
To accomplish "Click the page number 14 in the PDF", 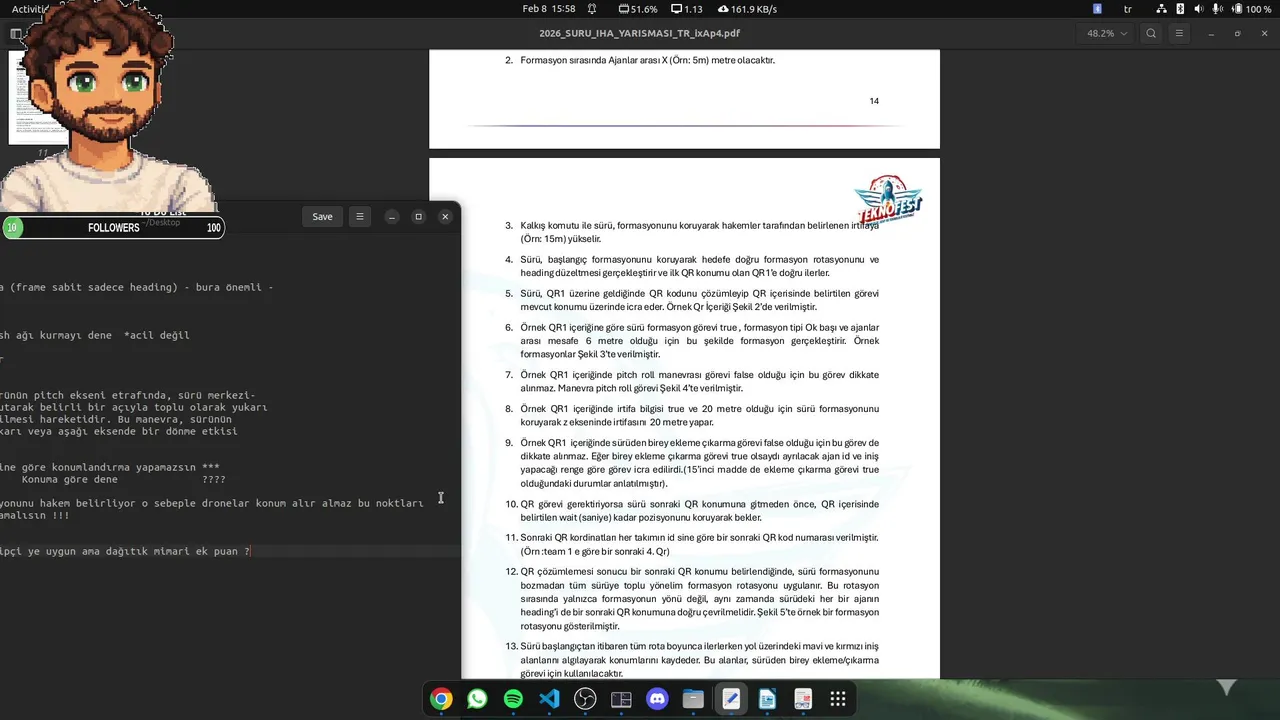I will (874, 101).
